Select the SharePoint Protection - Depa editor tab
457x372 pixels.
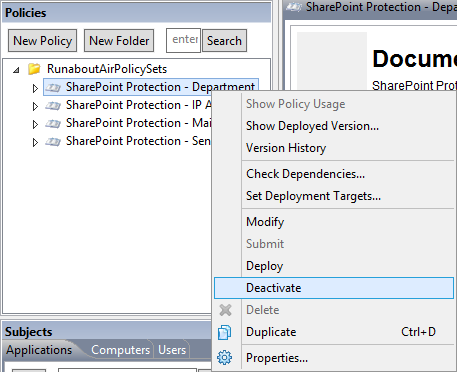(370, 7)
